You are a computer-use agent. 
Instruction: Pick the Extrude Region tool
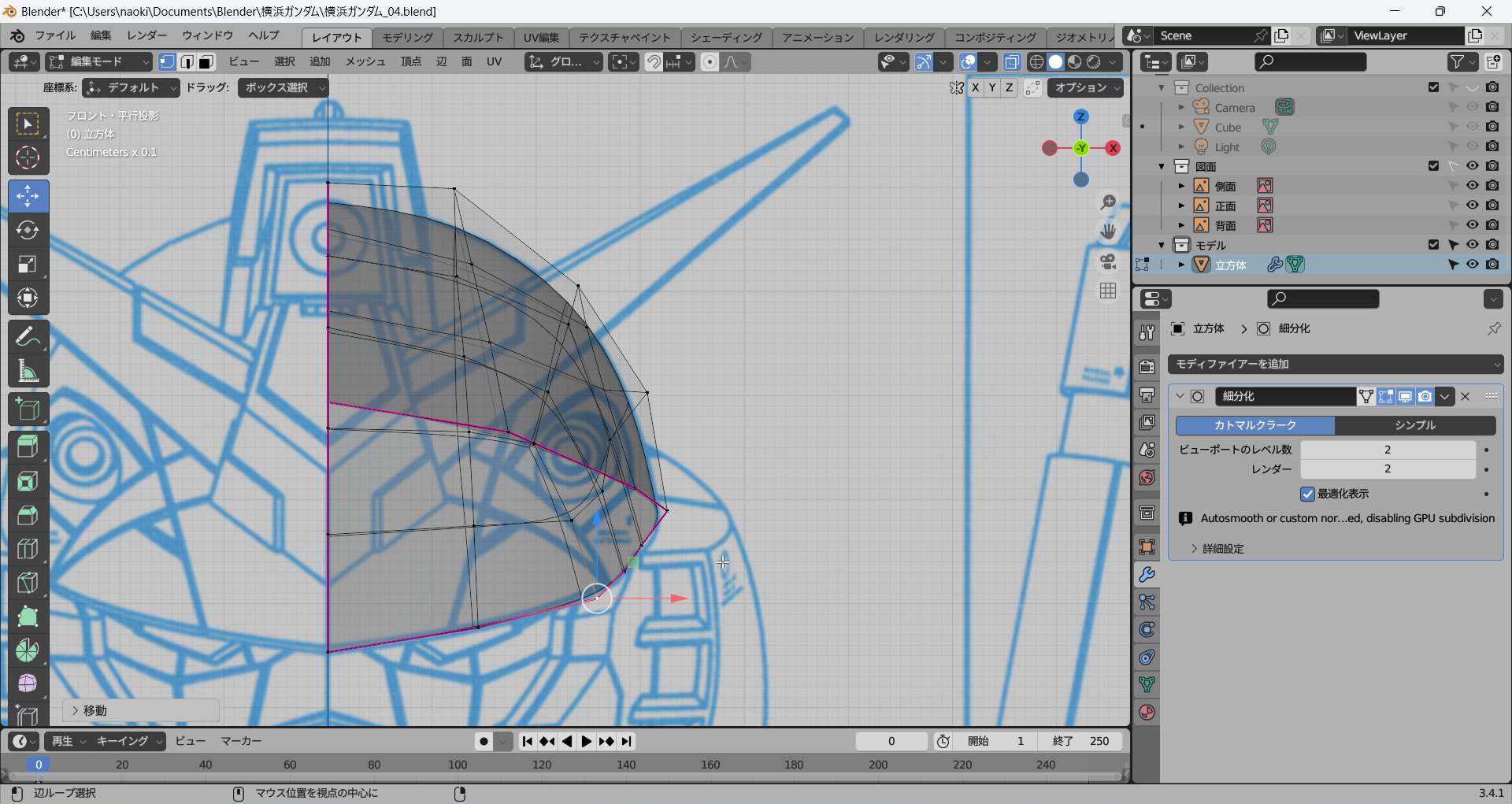(28, 446)
